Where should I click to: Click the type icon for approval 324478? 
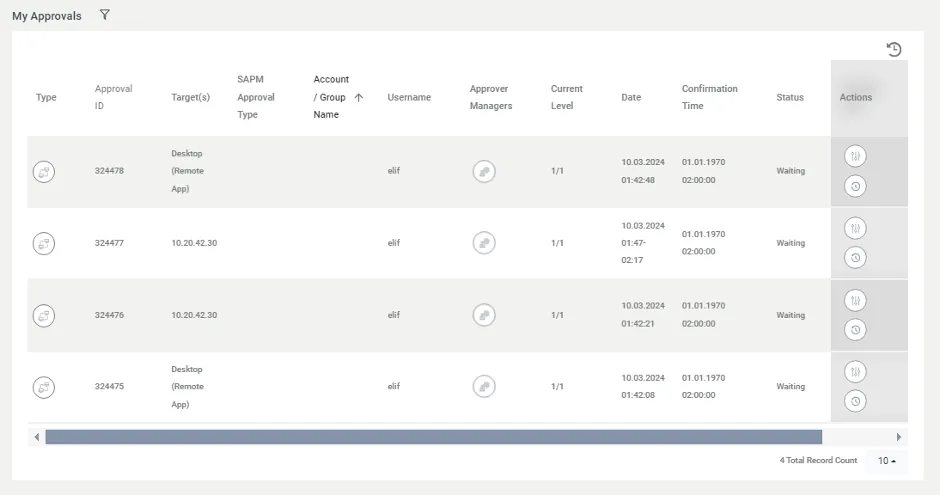coord(44,172)
